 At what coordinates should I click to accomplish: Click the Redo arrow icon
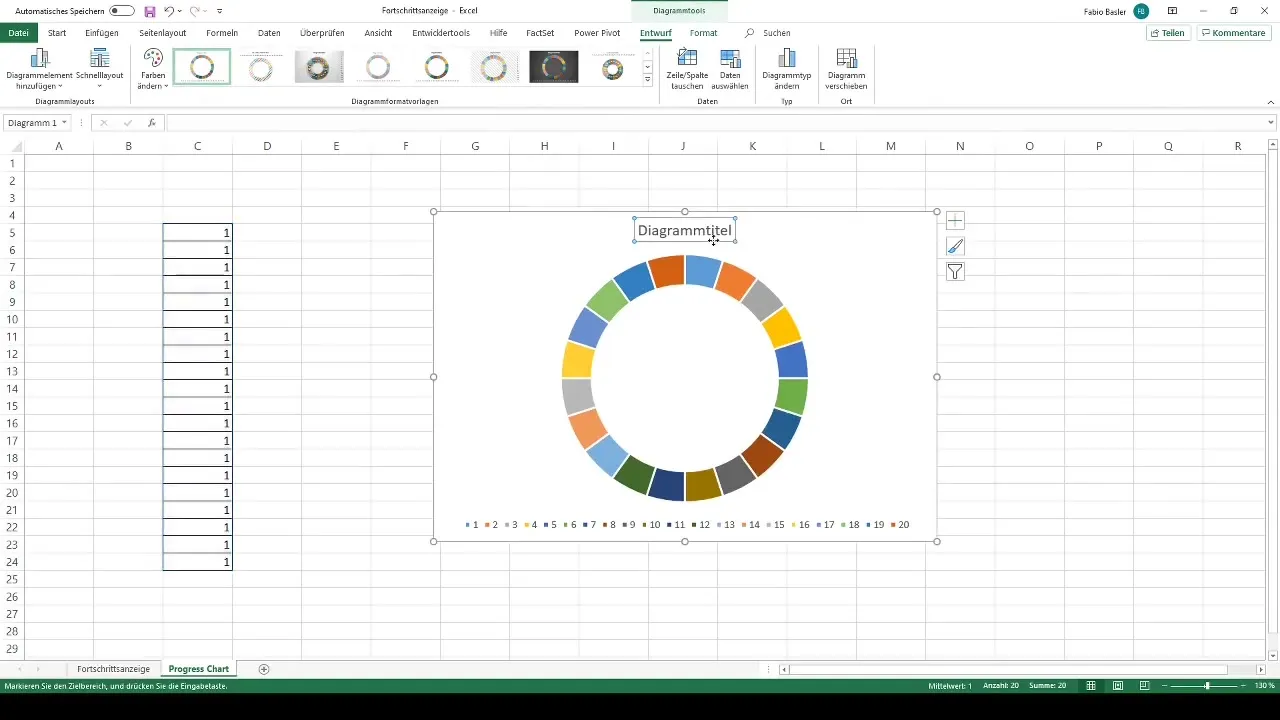point(194,10)
